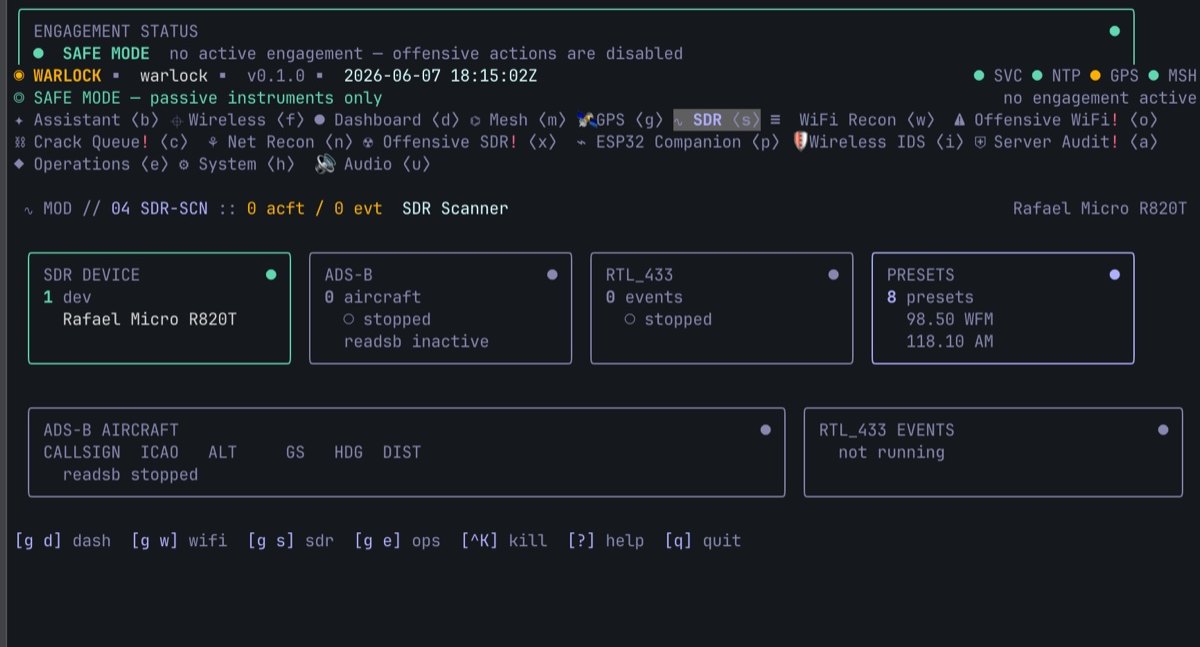Click 'not running' in RTL_433 EVENTS
This screenshot has height=647, width=1200.
point(892,452)
